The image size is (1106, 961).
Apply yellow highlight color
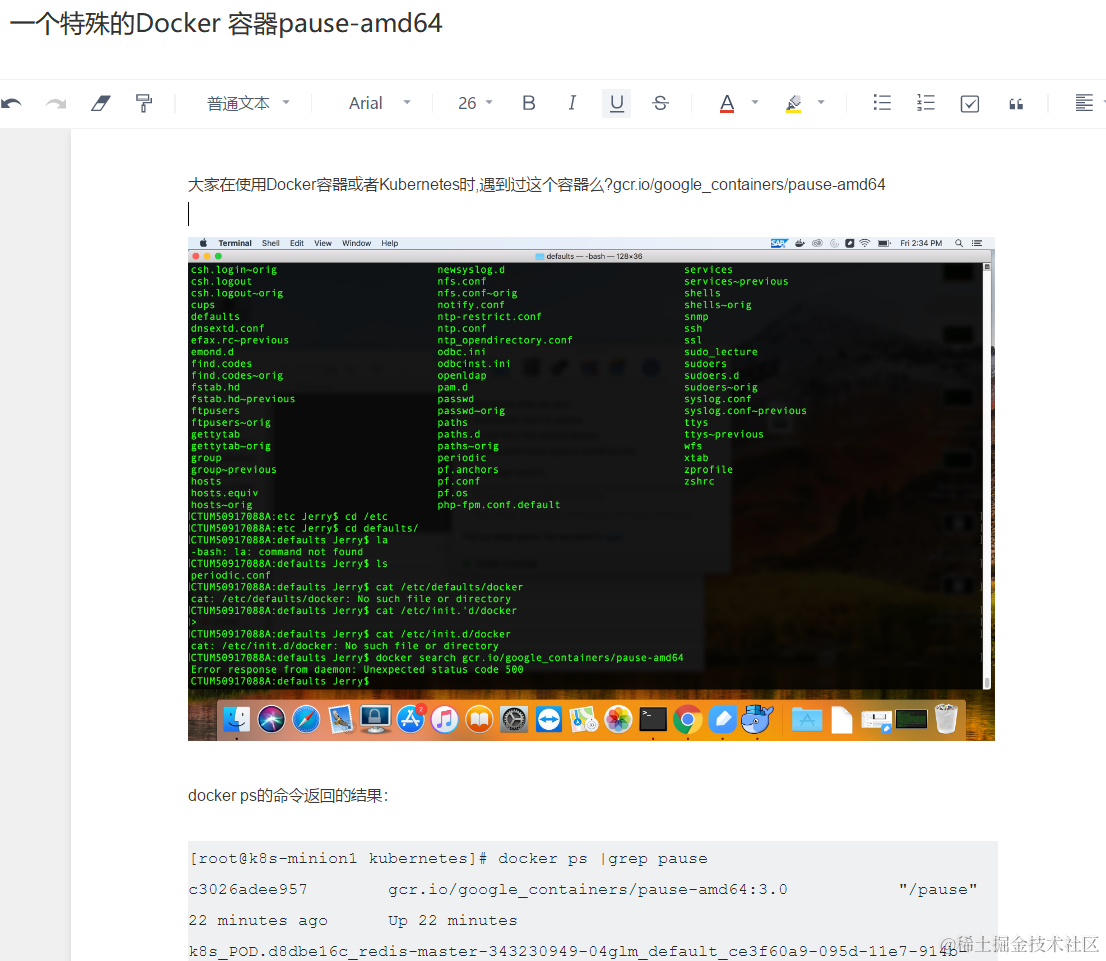[794, 104]
